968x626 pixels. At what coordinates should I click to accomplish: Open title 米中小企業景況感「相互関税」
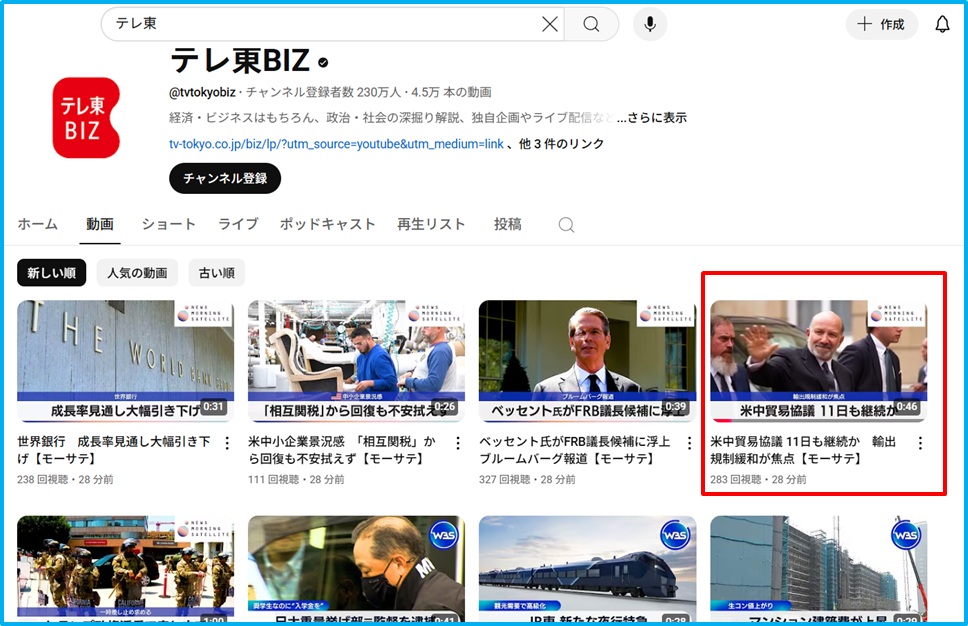point(342,450)
